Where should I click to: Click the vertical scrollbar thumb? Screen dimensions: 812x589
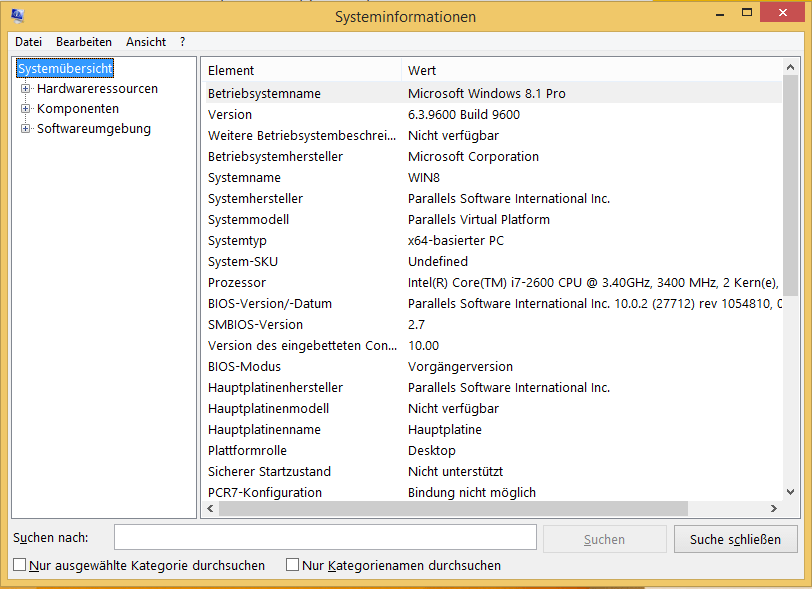[x=790, y=185]
